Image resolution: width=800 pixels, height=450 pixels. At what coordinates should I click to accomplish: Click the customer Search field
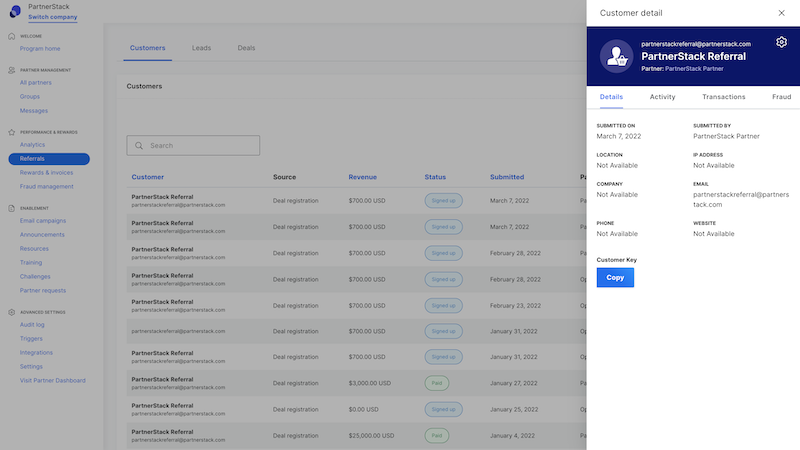point(193,145)
